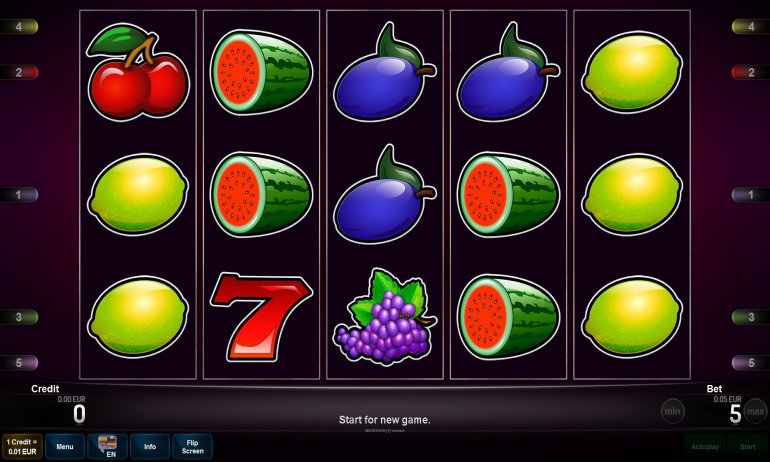Enable Autoplay mode
Viewport: 770px width, 462px height.
click(x=705, y=446)
